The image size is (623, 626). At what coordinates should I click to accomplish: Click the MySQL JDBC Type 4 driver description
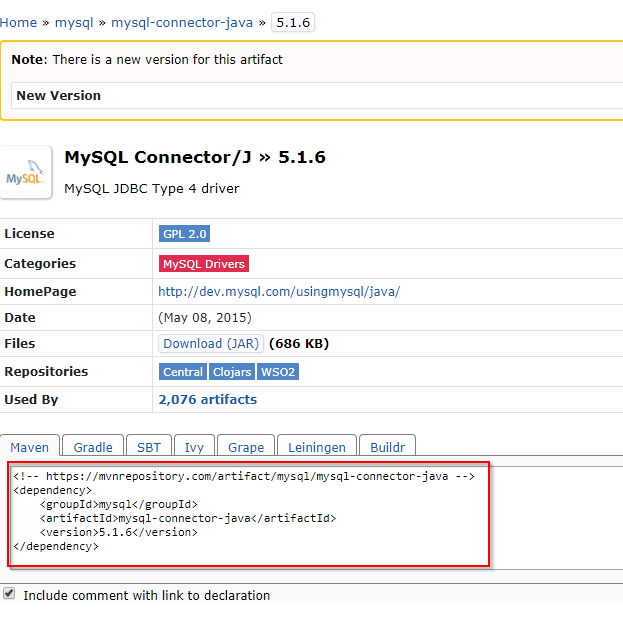pos(152,188)
